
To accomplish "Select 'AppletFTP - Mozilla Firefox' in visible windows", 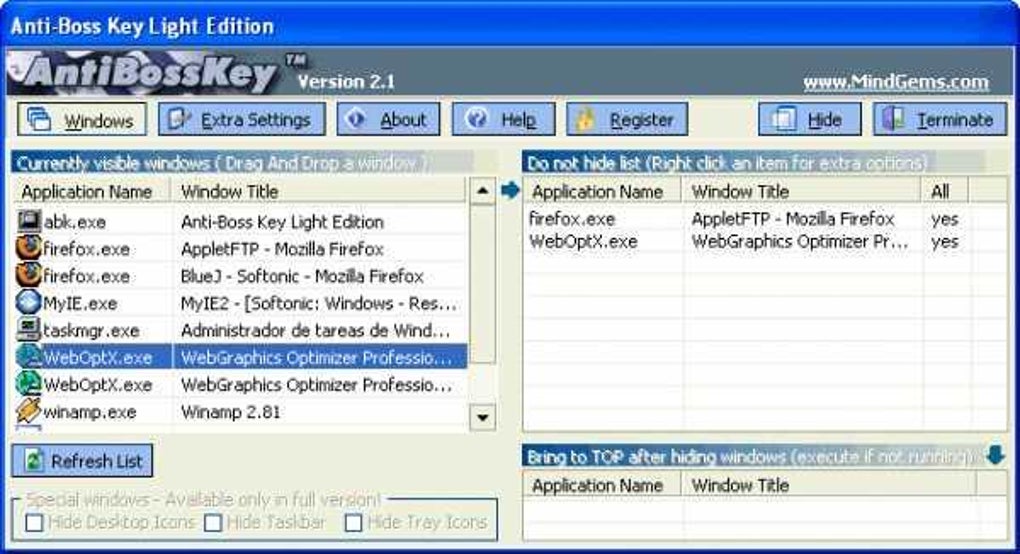I will (x=282, y=249).
